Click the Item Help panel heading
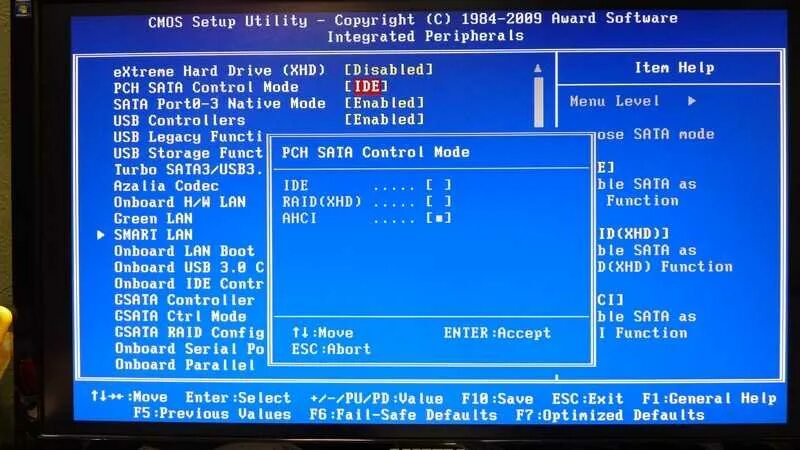This screenshot has height=450, width=800. (674, 67)
